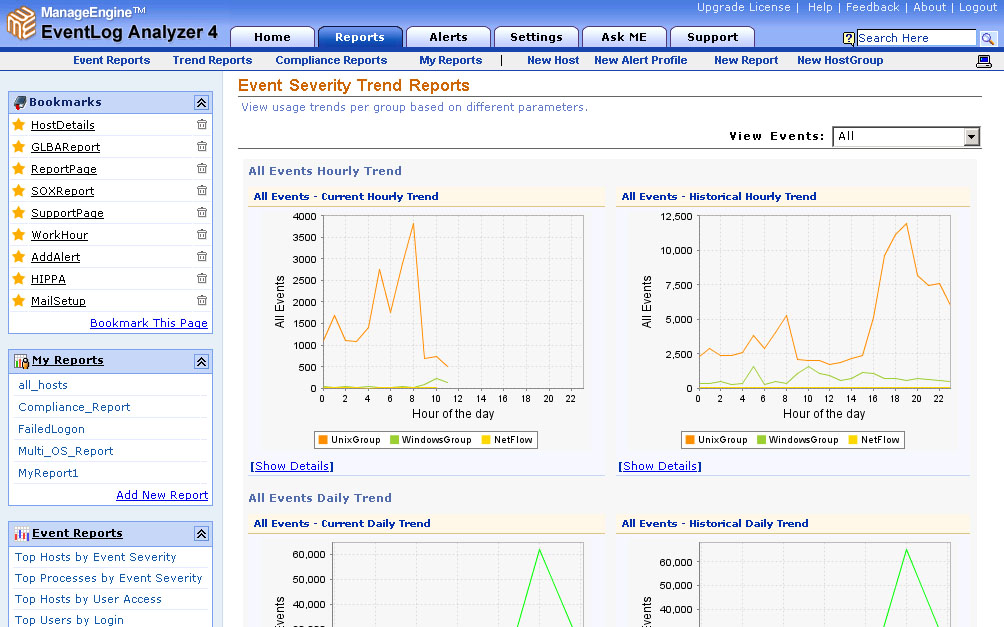Open the all_hosts report
Image resolution: width=1004 pixels, height=627 pixels.
pos(43,385)
